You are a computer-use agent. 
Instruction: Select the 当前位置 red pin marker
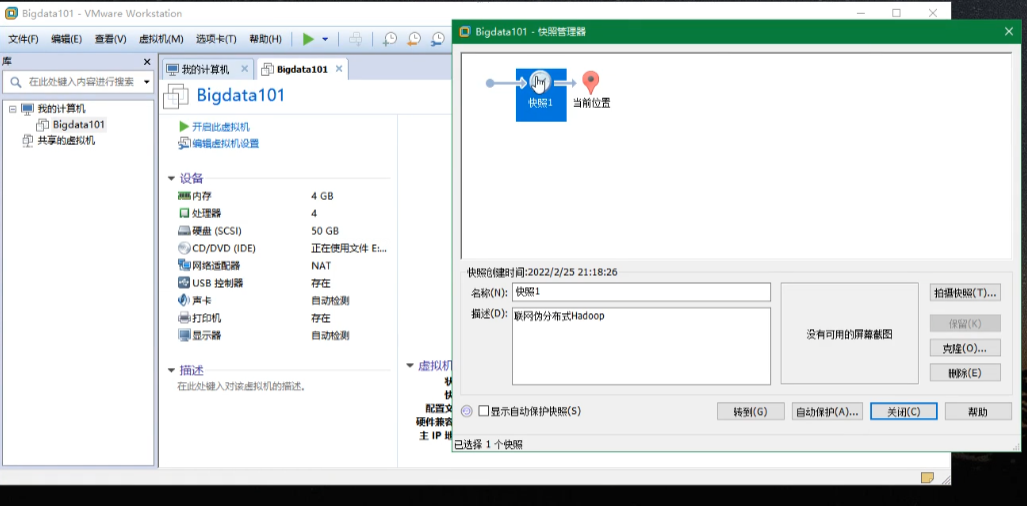click(591, 82)
